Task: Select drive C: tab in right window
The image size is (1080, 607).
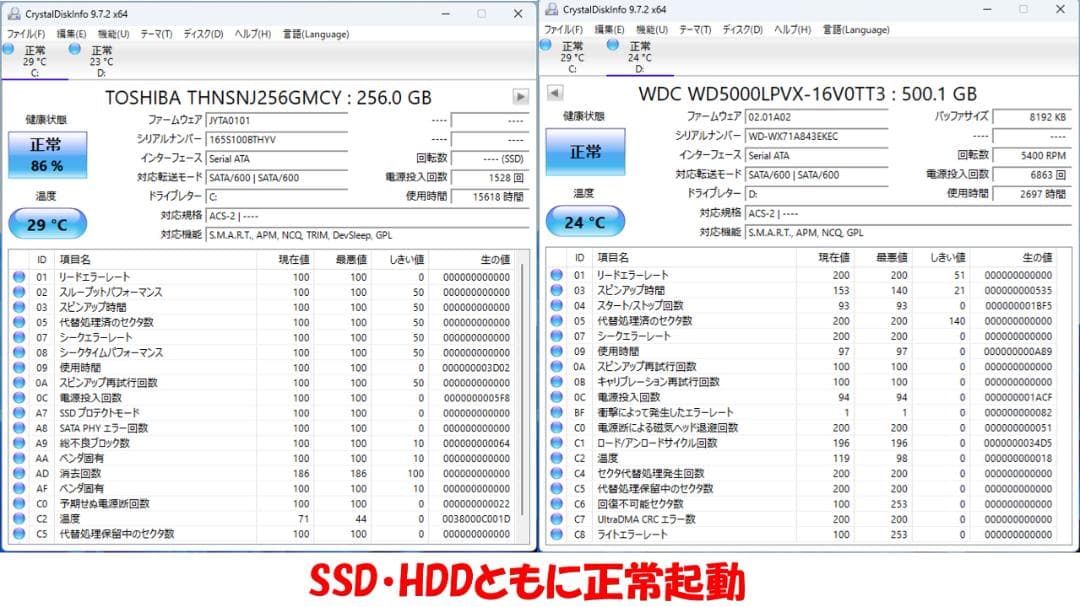Action: [x=572, y=57]
